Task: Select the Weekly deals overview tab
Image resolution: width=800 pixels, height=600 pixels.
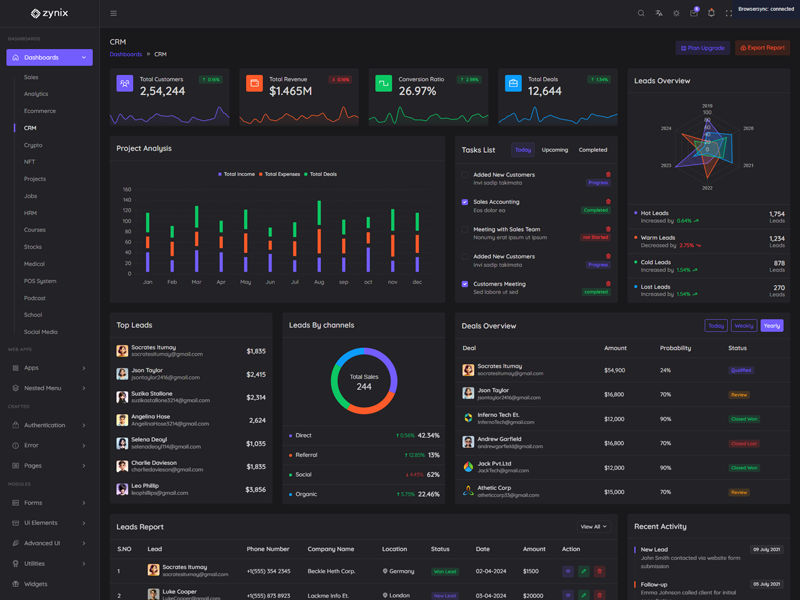Action: coord(744,326)
